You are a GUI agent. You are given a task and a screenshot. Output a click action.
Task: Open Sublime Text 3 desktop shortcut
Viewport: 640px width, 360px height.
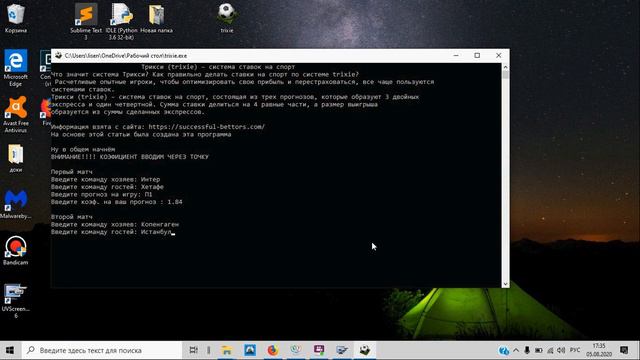click(x=86, y=21)
